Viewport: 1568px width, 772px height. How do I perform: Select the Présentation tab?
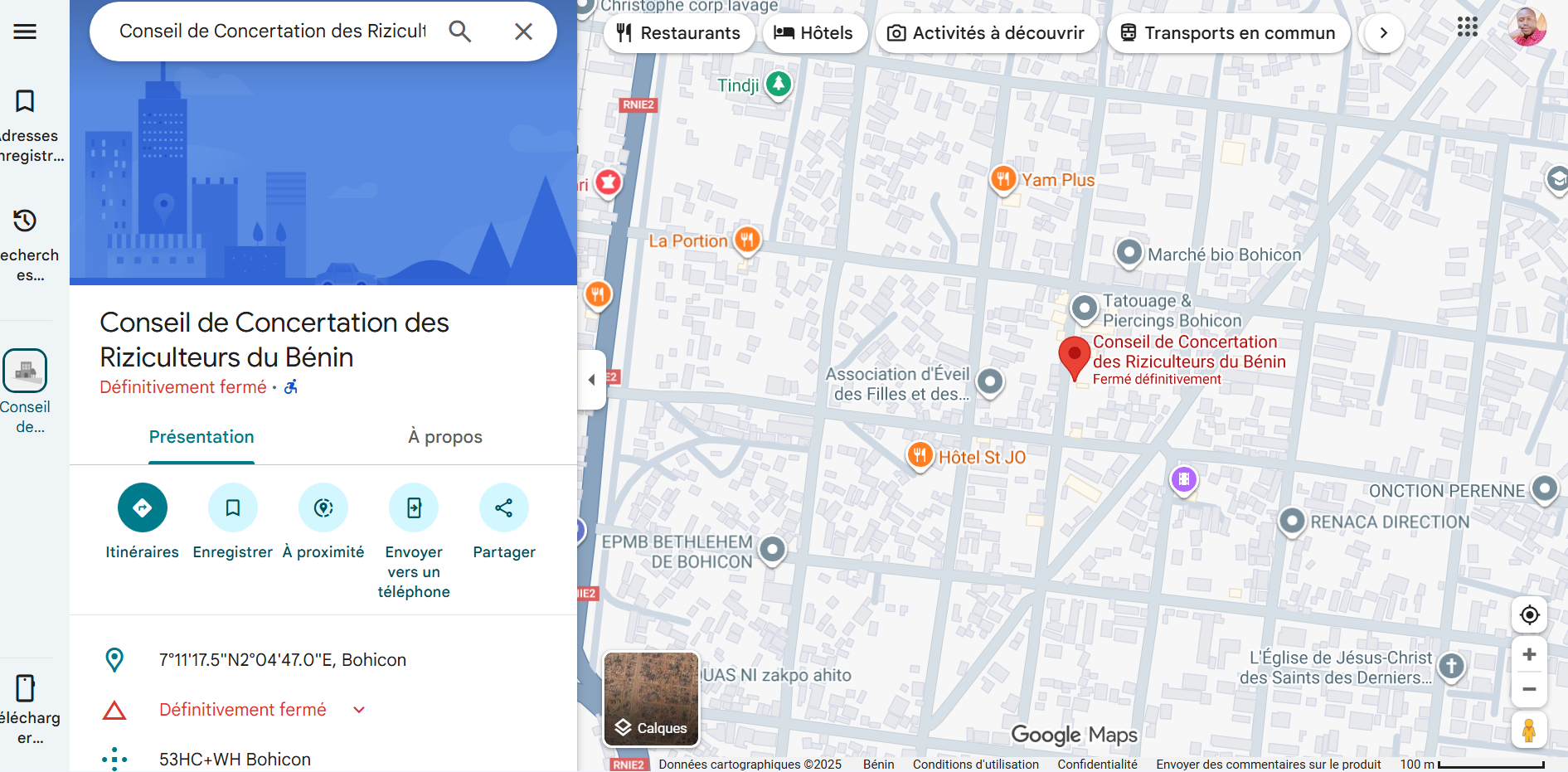click(201, 437)
